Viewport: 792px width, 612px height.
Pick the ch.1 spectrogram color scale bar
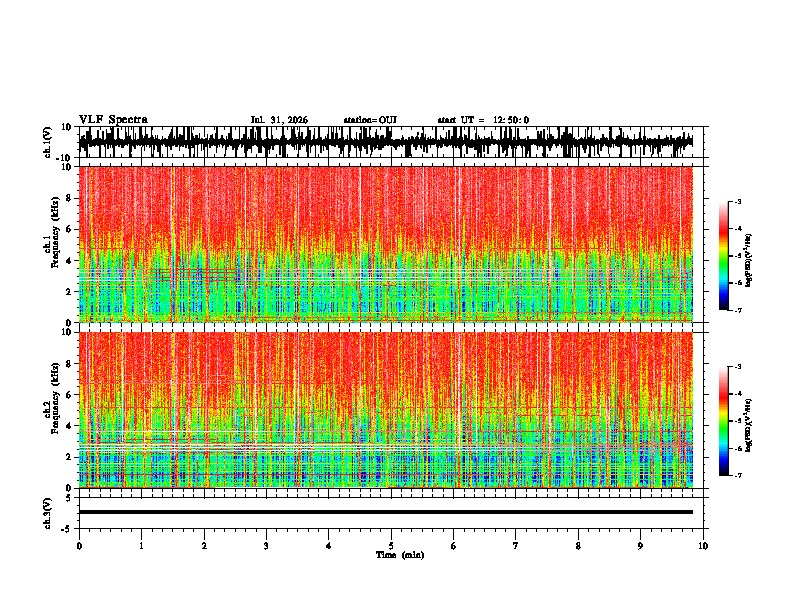723,256
